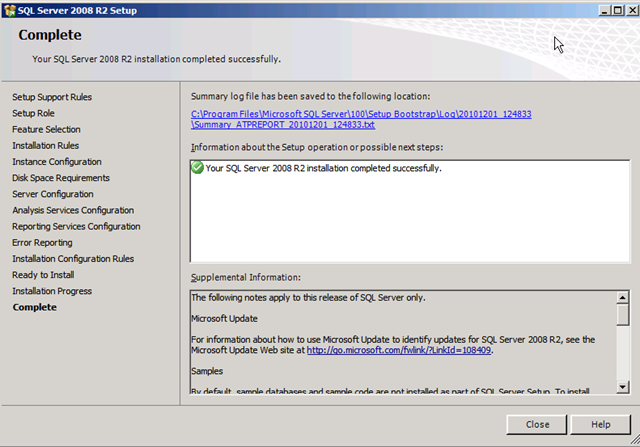Viewport: 640px width, 447px height.
Task: Click the Supplemental Information label
Action: coord(246,277)
